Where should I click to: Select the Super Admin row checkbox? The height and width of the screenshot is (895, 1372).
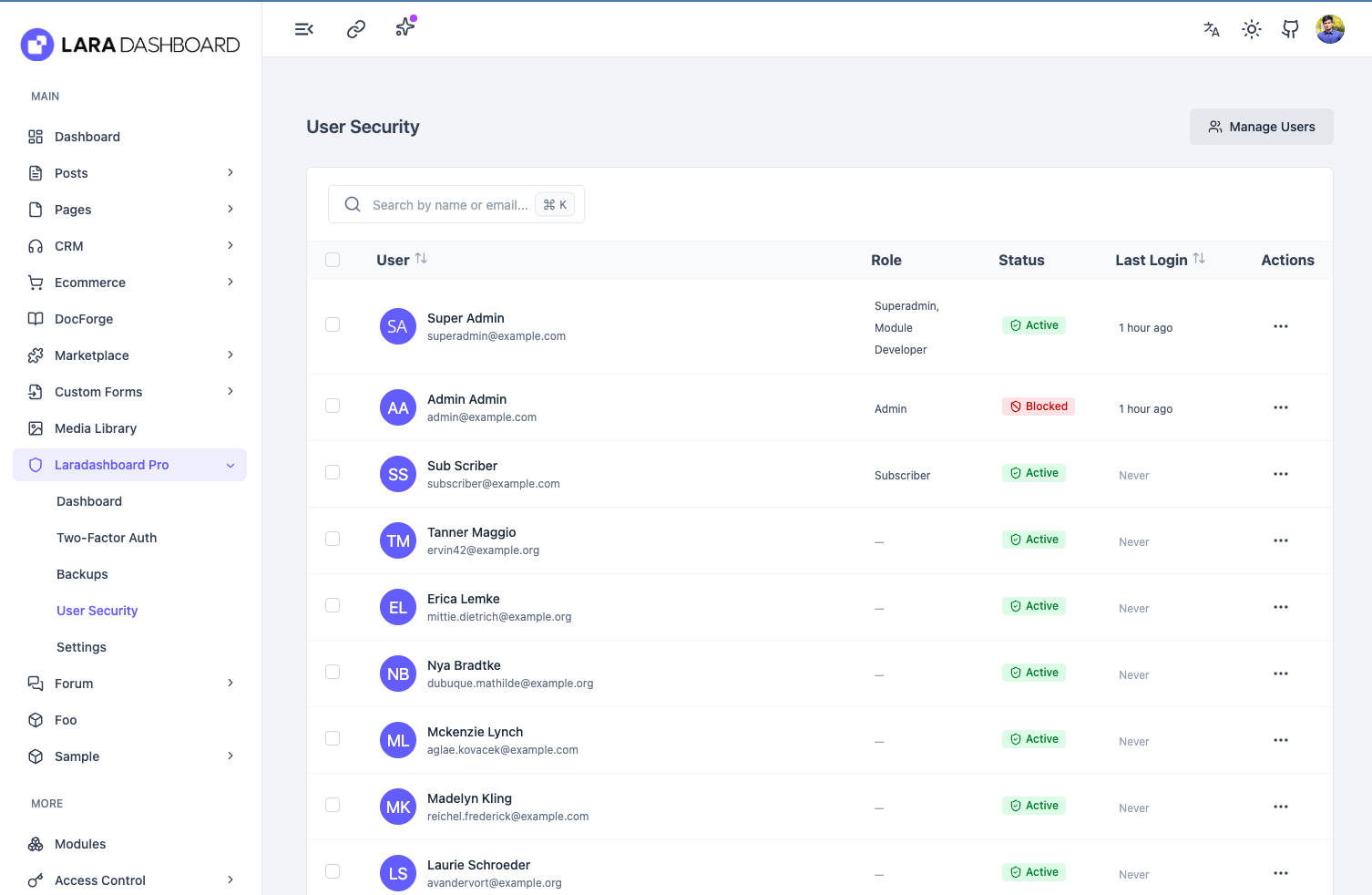point(333,325)
